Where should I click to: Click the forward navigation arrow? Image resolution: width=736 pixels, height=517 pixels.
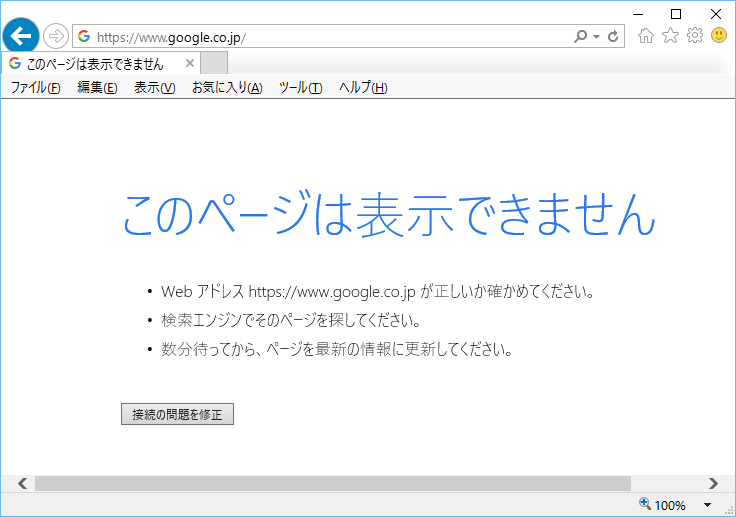(x=56, y=36)
